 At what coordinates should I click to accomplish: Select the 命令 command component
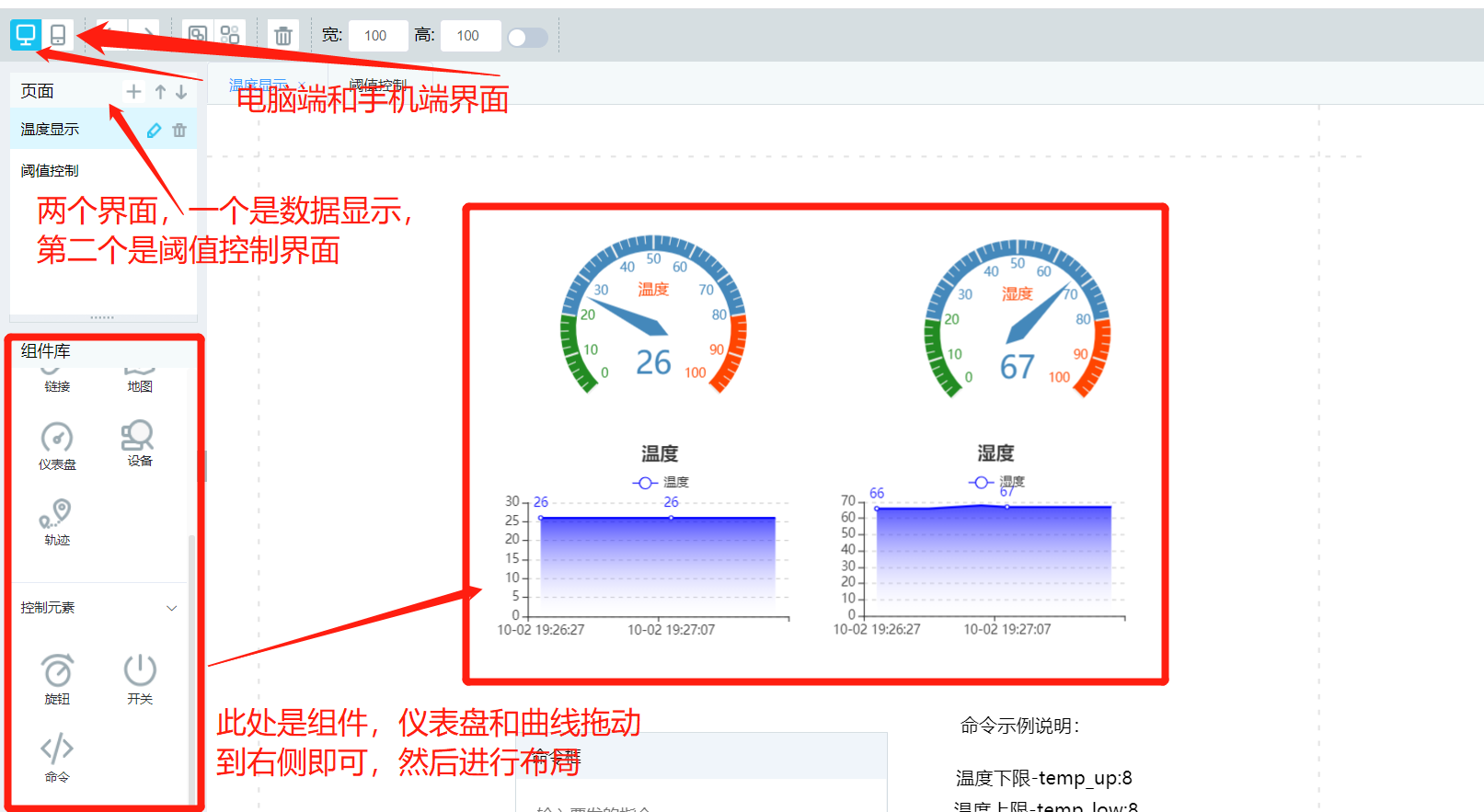pyautogui.click(x=57, y=757)
